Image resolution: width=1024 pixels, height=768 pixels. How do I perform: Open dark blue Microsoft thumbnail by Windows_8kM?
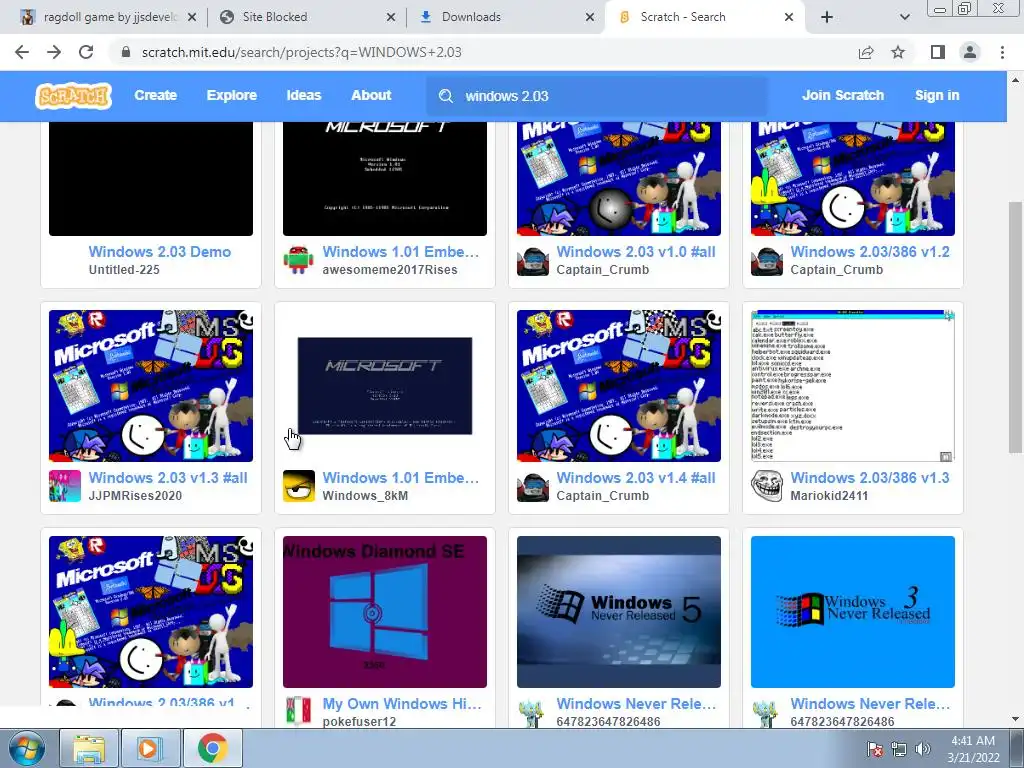(385, 386)
